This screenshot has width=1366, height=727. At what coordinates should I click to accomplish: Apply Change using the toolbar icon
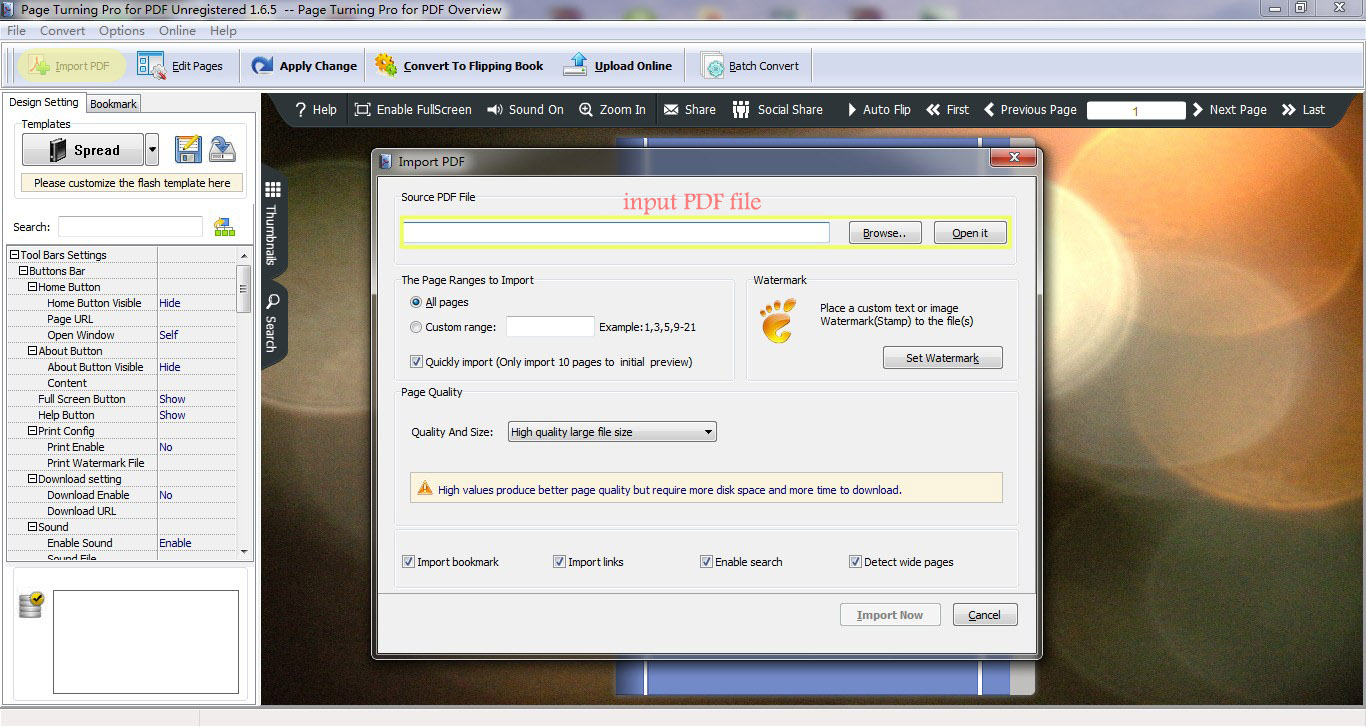[x=262, y=66]
